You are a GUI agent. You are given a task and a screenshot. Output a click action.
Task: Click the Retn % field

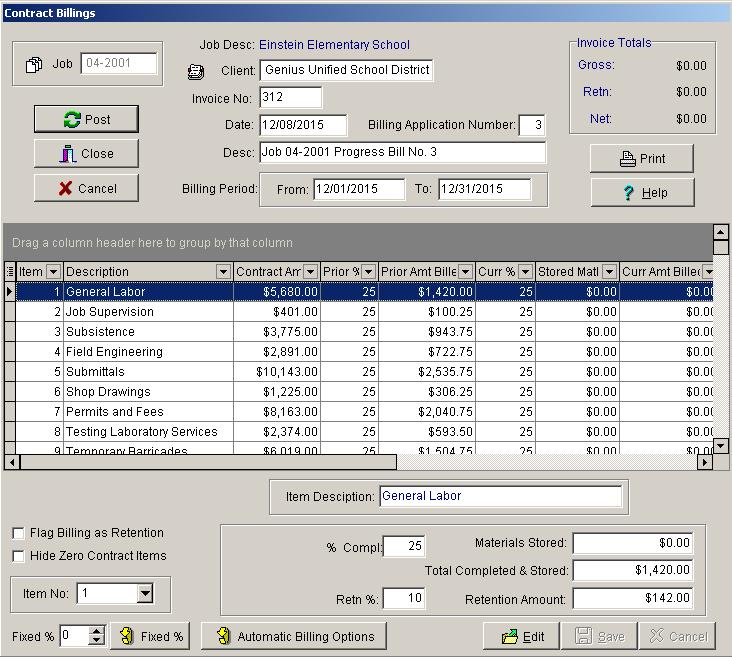pyautogui.click(x=403, y=598)
